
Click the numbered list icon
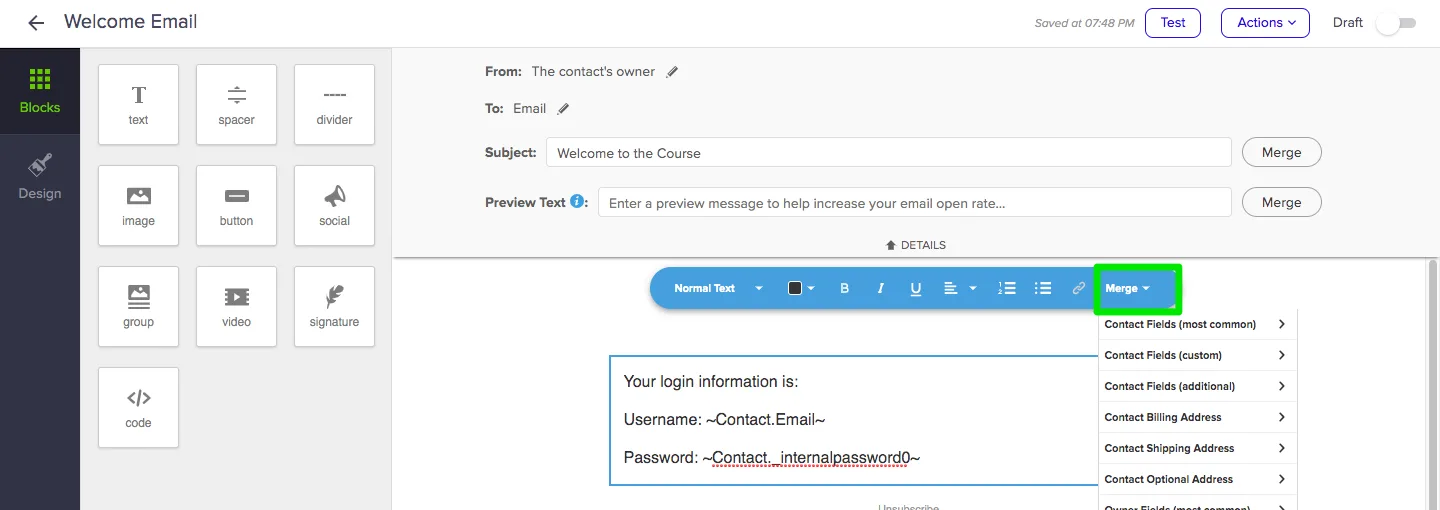click(1007, 288)
